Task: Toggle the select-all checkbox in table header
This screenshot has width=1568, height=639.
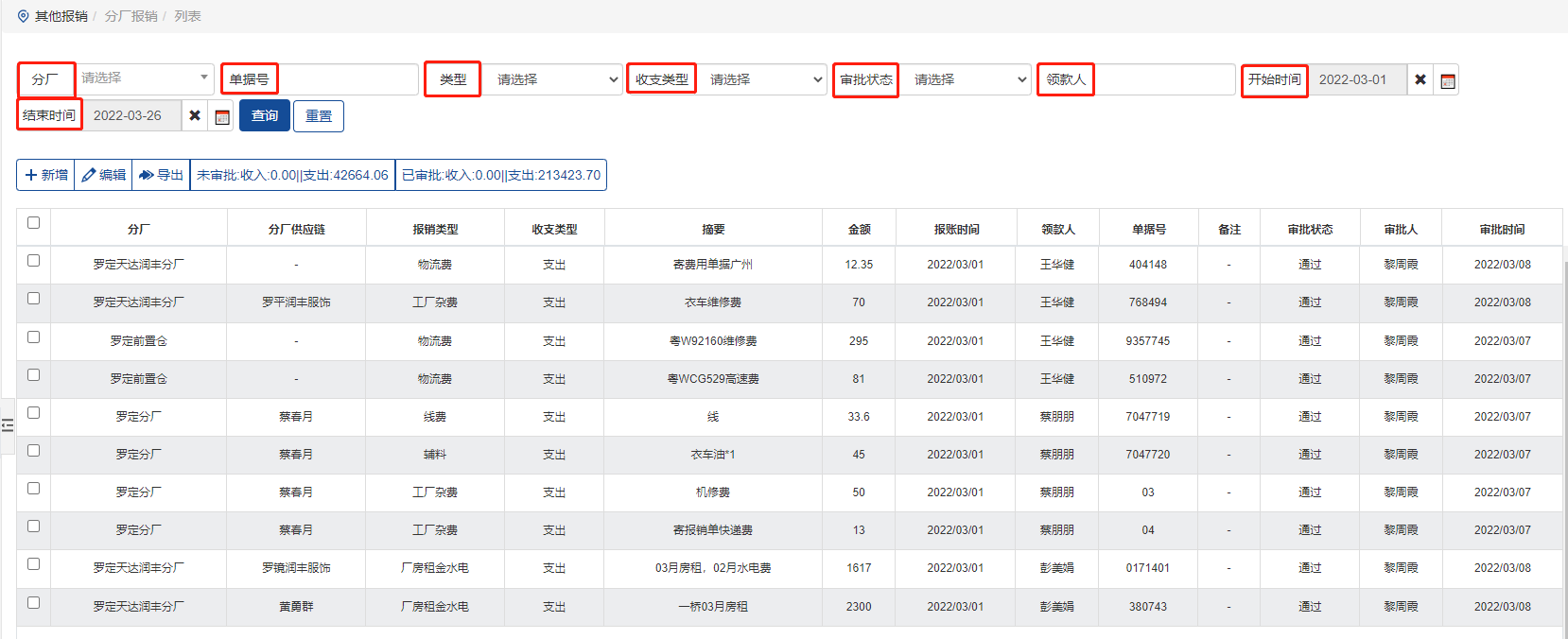Action: coord(33,223)
